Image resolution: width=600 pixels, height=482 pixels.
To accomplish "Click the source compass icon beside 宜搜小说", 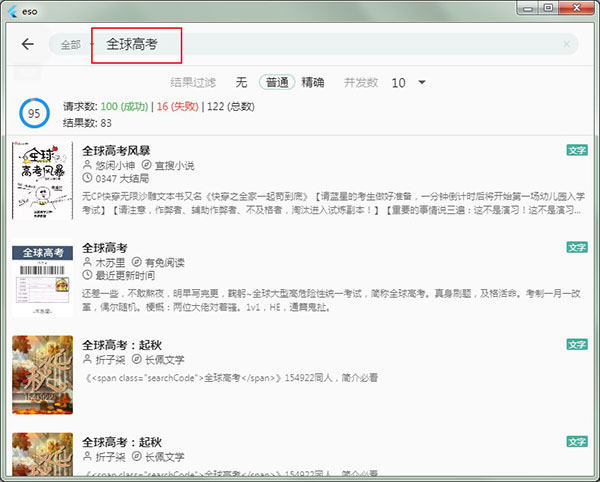I will 146,165.
